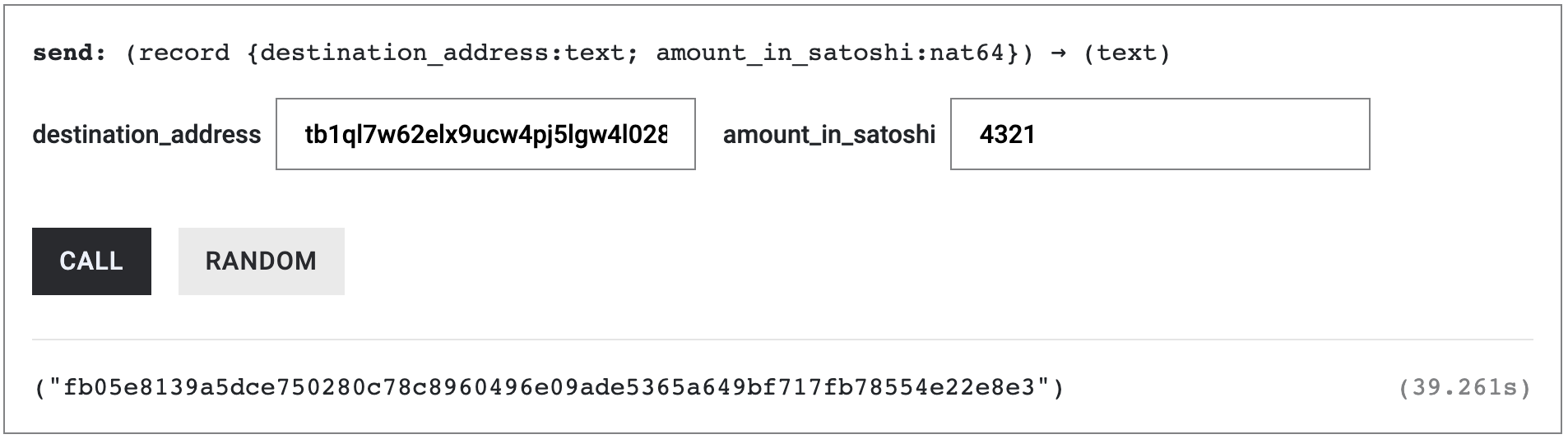Click the (39.261s) elapsed time

click(x=1464, y=387)
